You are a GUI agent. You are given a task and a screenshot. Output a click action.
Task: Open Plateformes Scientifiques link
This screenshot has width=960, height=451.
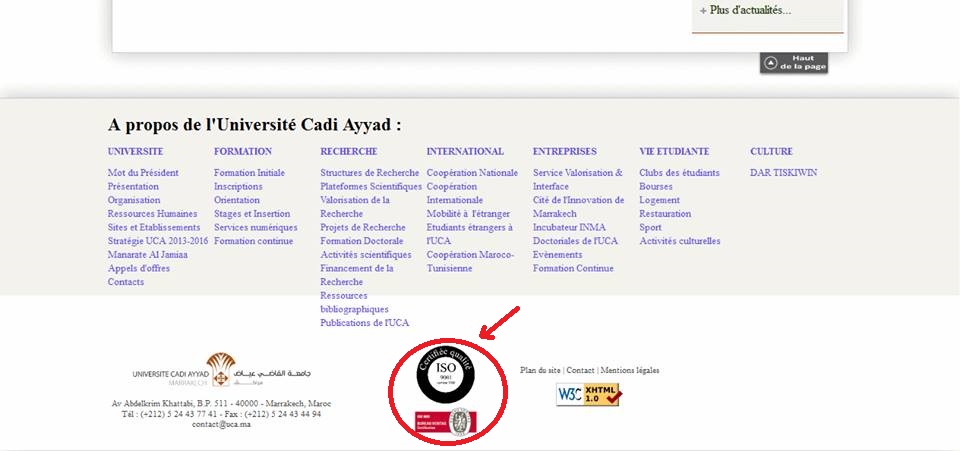coord(371,186)
